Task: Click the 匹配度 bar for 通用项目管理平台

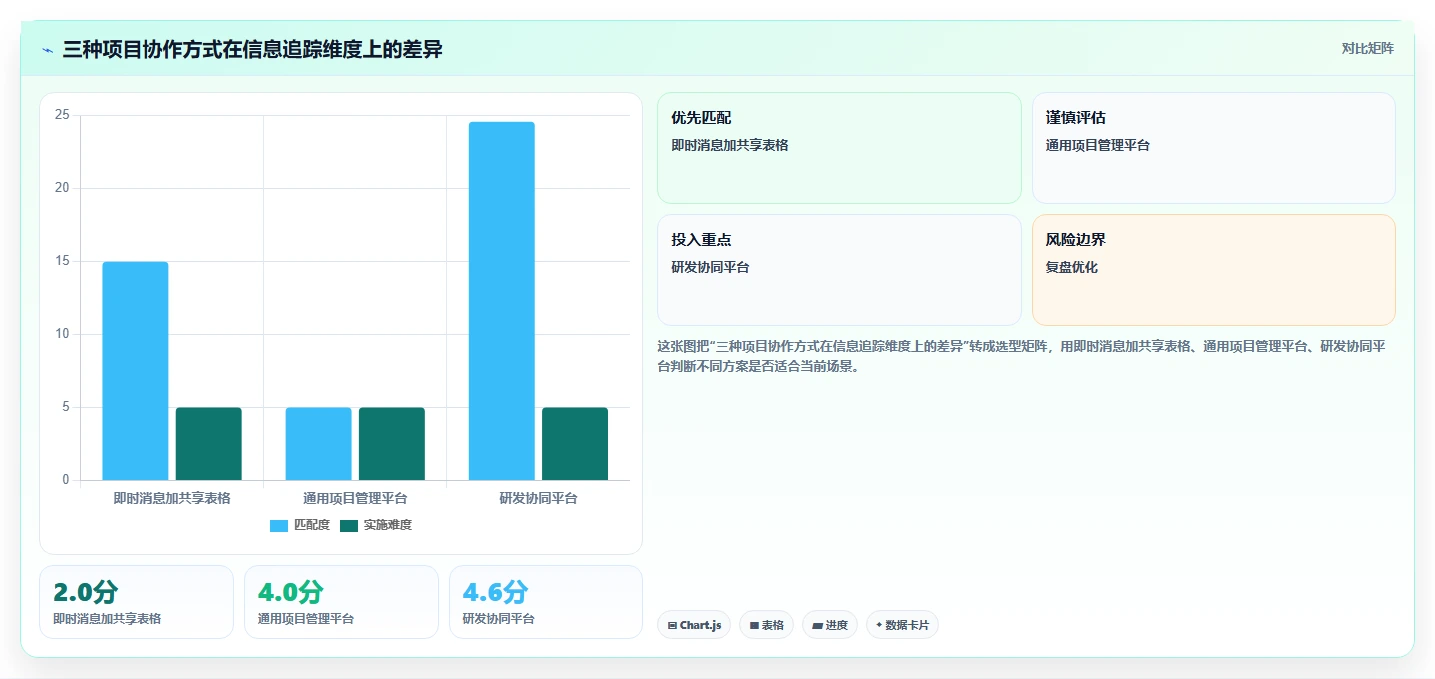Action: [x=318, y=444]
